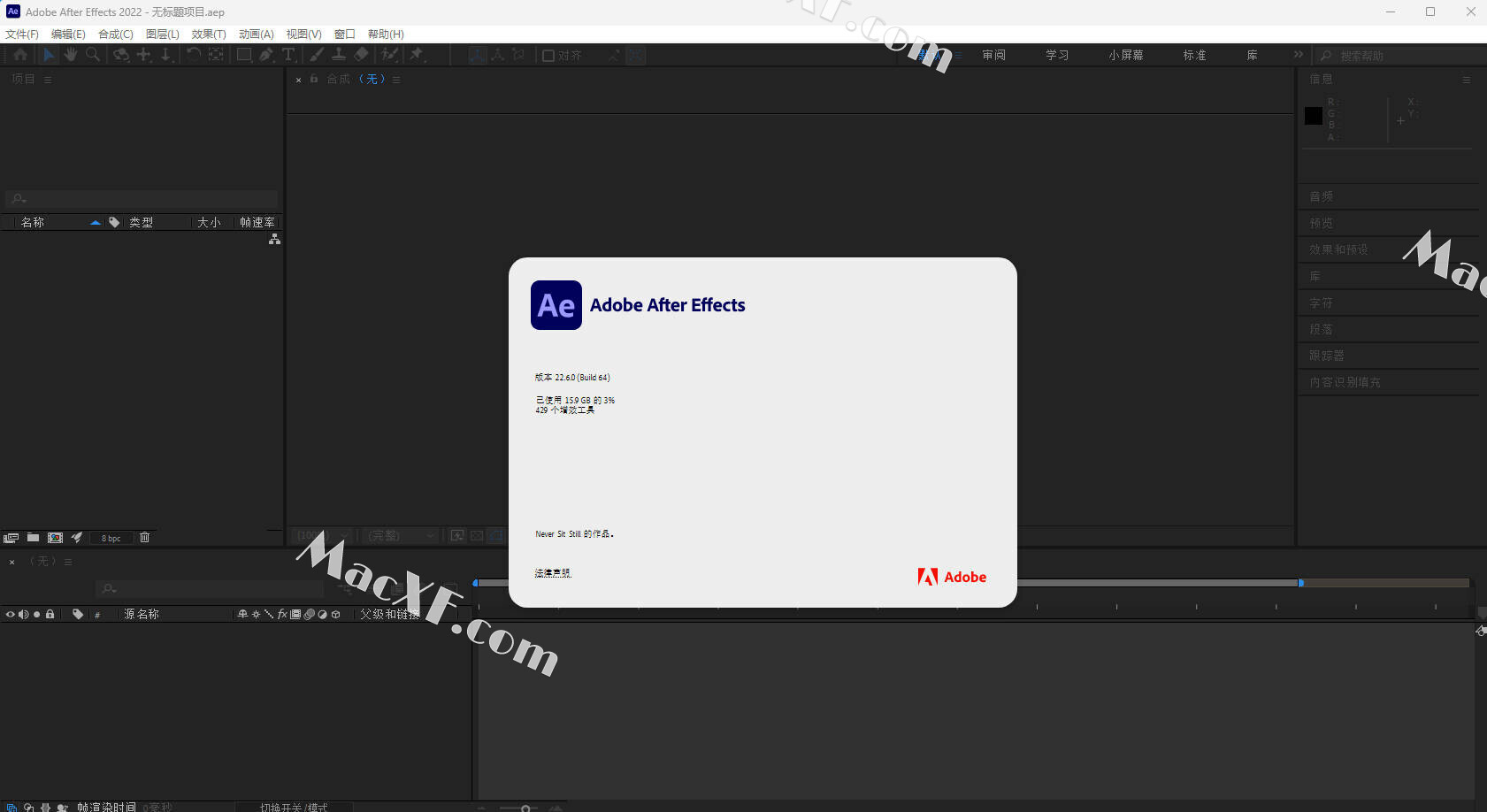Image resolution: width=1487 pixels, height=812 pixels.
Task: Select the Rotation tool
Action: 194,55
